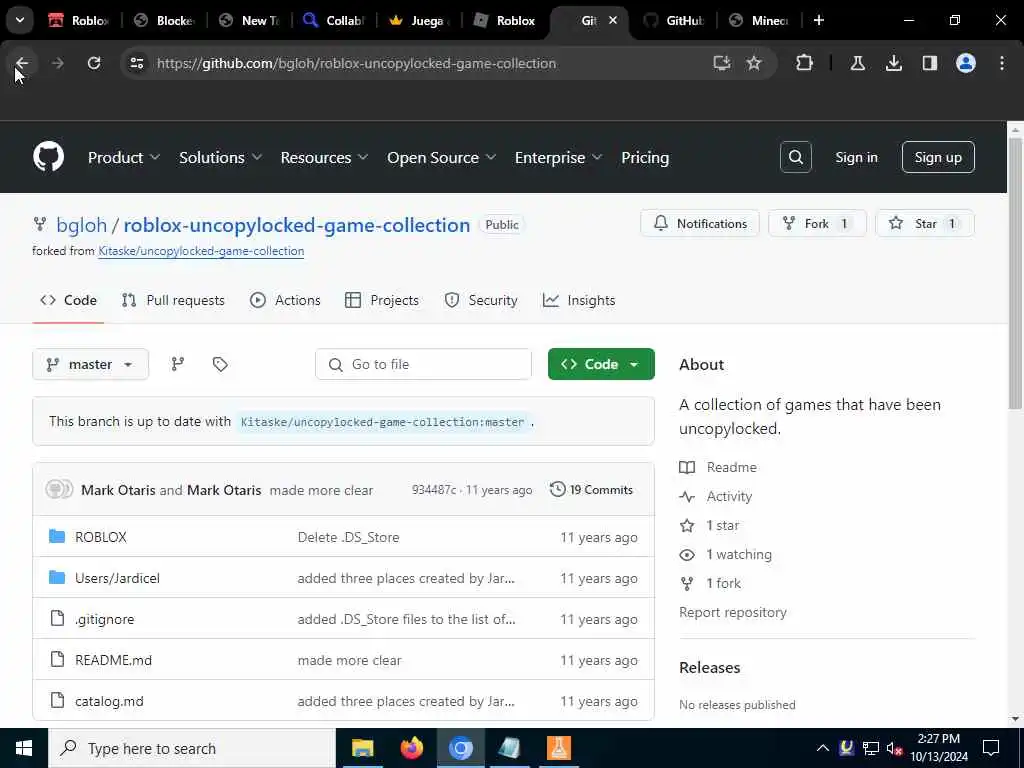
Task: Open README.md file
Action: [x=114, y=660]
